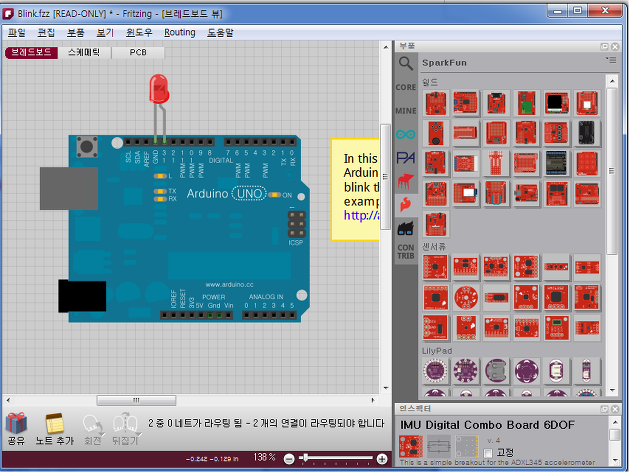Click the 138 % zoom value
The image size is (630, 473).
(264, 457)
